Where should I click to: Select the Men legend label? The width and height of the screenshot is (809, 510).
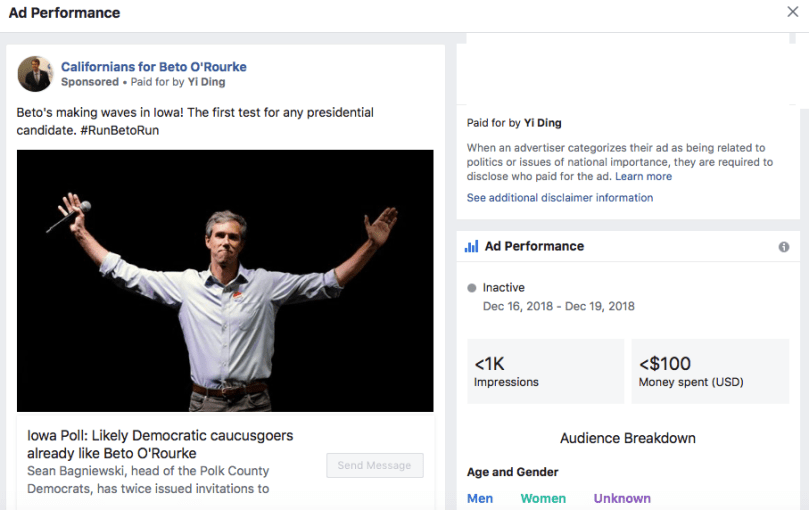click(480, 498)
